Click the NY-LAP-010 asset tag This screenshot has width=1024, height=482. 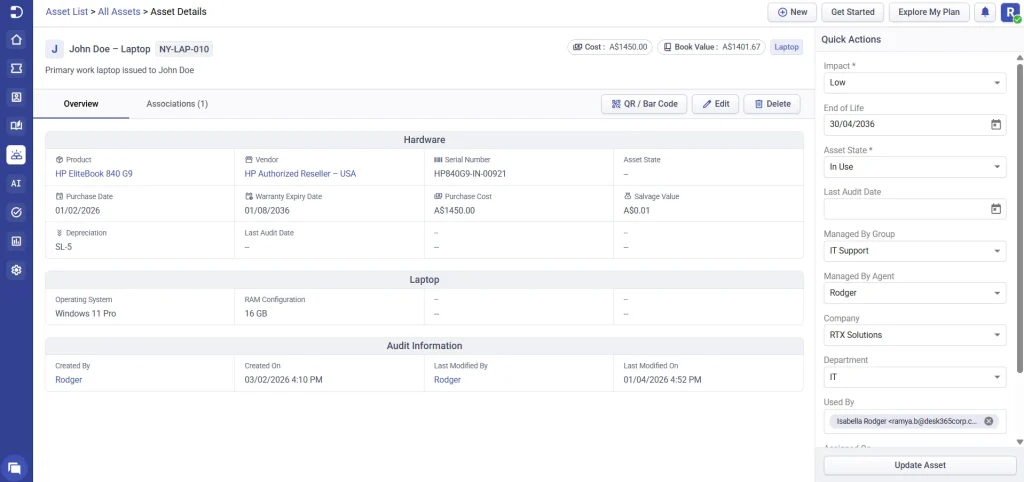[184, 49]
